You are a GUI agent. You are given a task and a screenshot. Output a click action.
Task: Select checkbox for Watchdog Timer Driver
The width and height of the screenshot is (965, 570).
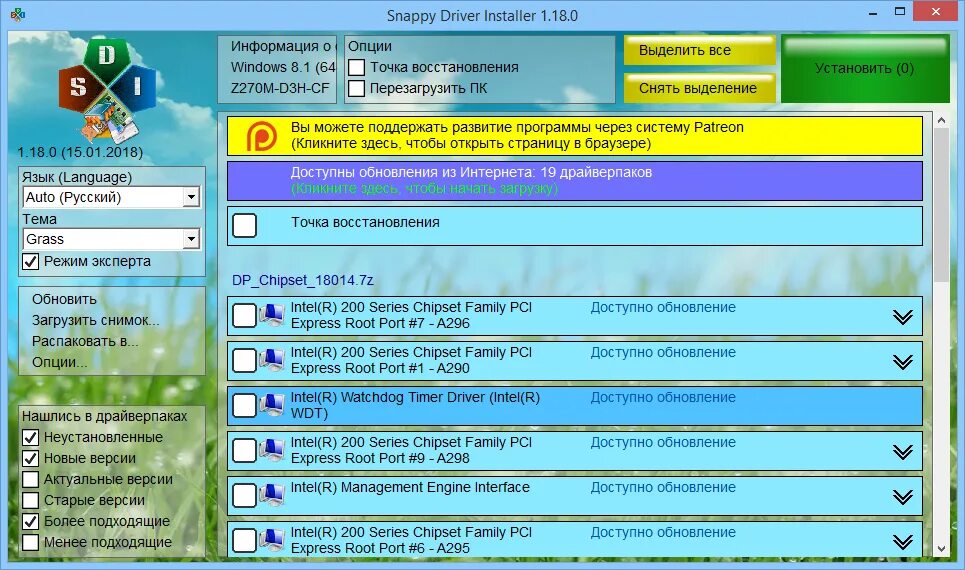pos(244,405)
